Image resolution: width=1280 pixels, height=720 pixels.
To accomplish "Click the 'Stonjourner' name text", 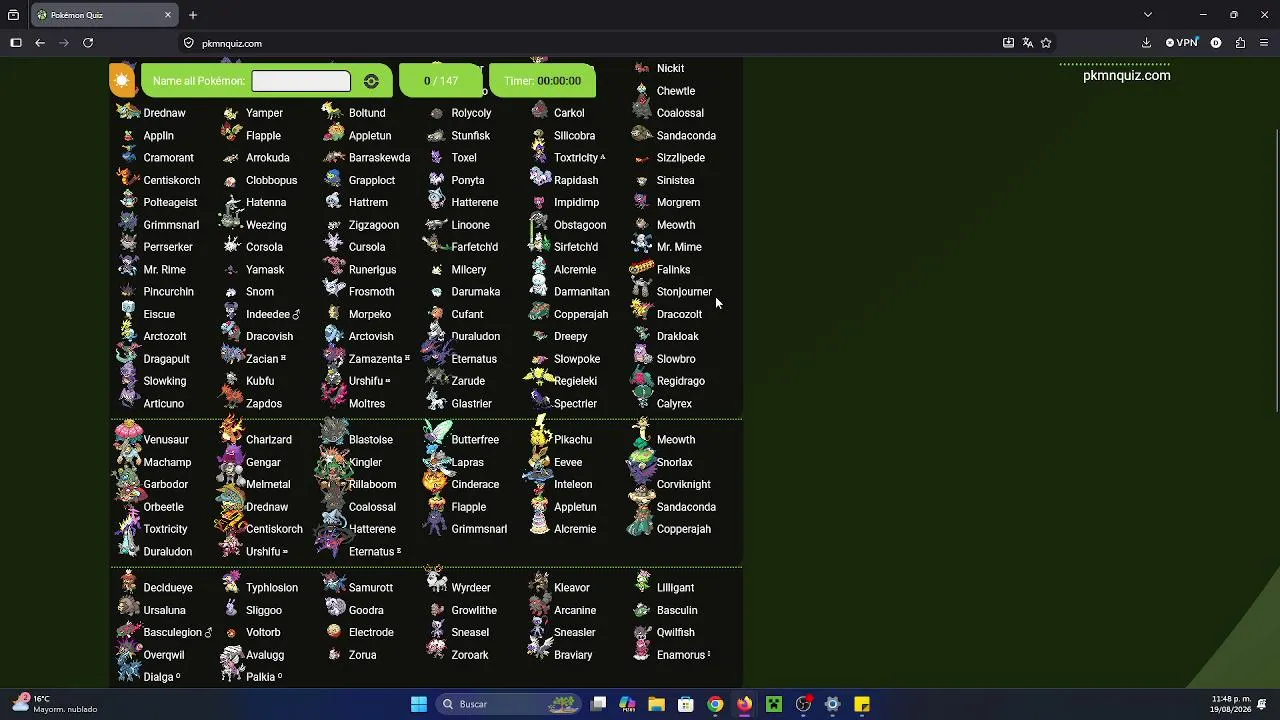I will [684, 292].
